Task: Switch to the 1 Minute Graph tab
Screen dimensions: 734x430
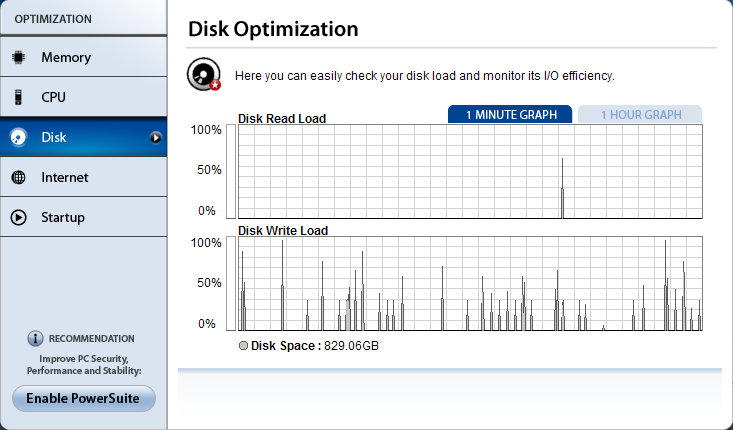Action: click(510, 115)
